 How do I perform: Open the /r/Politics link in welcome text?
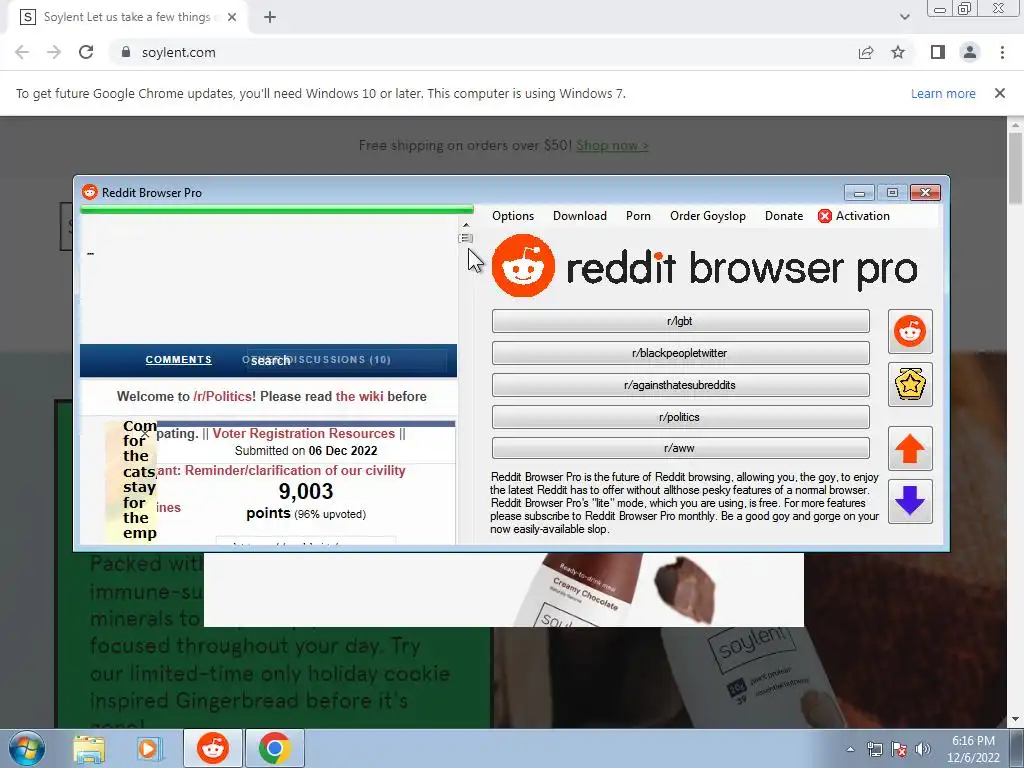pos(225,396)
